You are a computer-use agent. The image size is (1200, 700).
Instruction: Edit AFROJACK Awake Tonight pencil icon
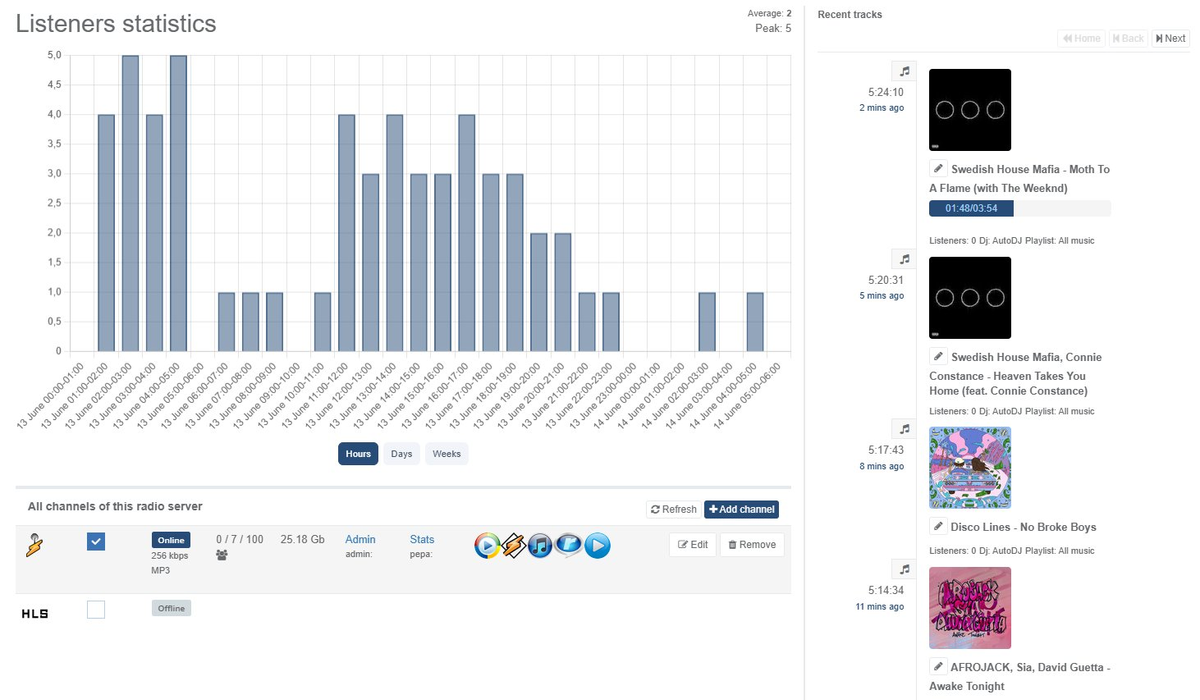(938, 667)
